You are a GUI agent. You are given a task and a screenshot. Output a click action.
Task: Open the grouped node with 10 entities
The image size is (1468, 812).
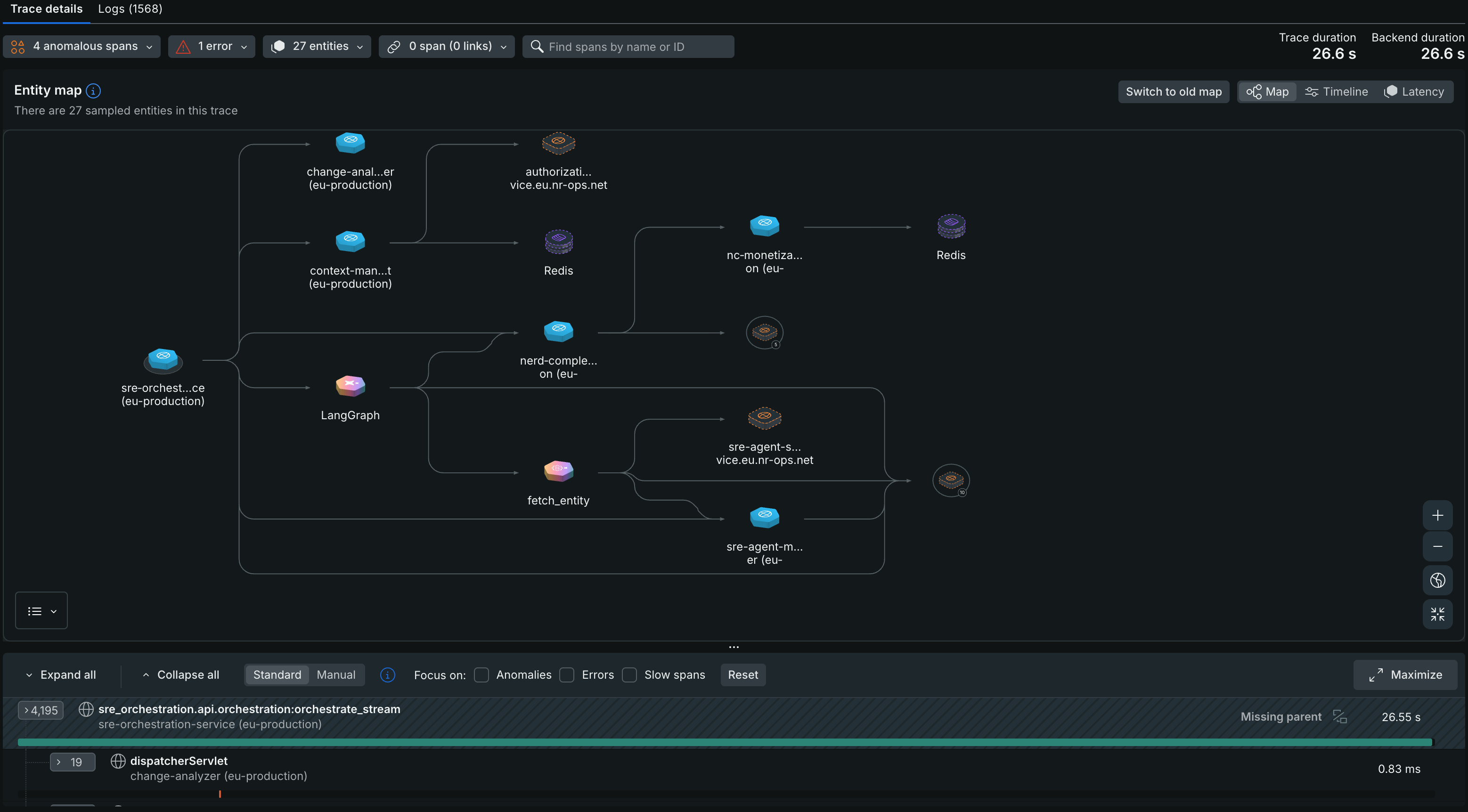951,480
